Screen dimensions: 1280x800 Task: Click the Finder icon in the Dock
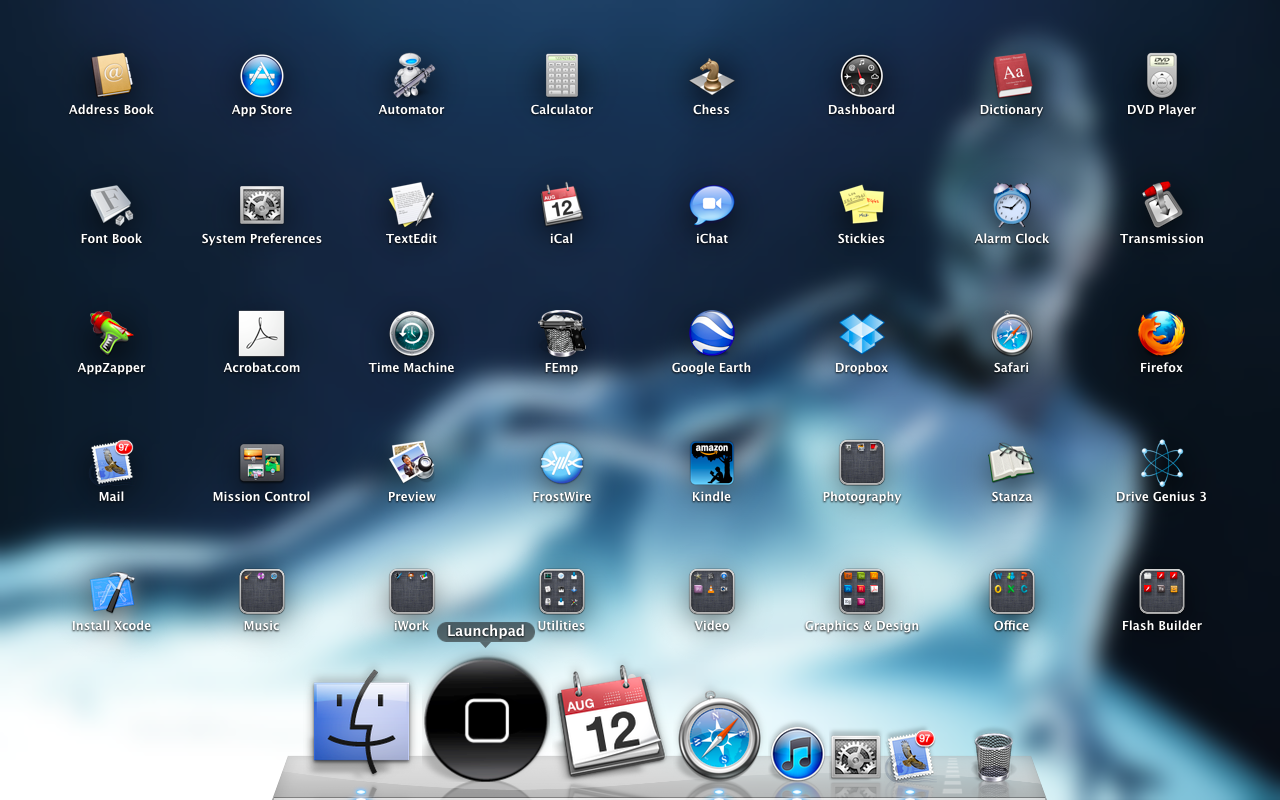[x=362, y=722]
